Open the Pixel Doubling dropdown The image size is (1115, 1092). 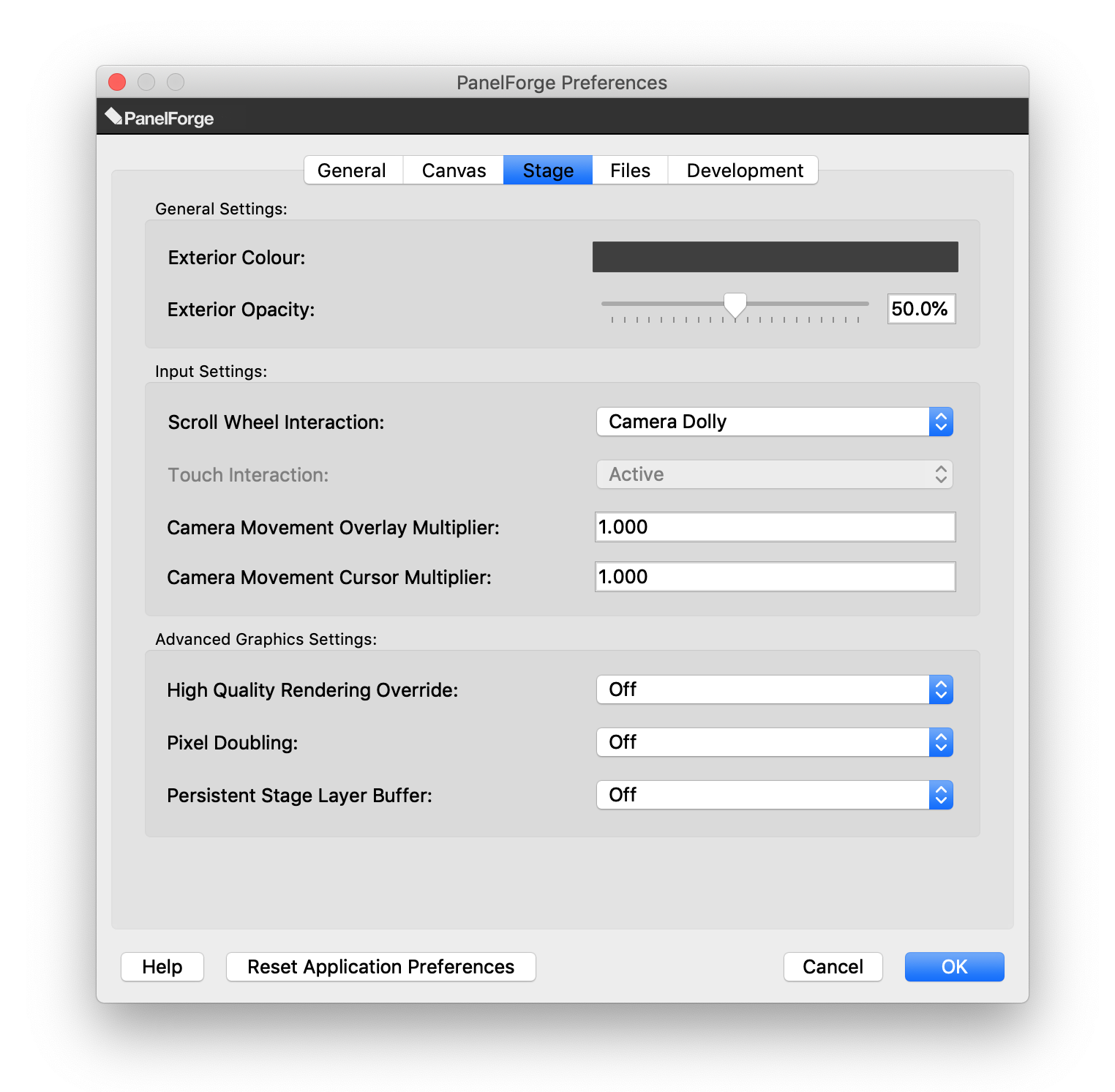(x=774, y=742)
